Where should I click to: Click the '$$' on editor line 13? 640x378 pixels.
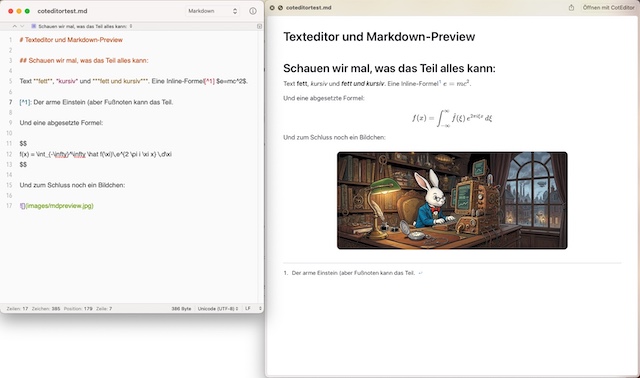[23, 165]
